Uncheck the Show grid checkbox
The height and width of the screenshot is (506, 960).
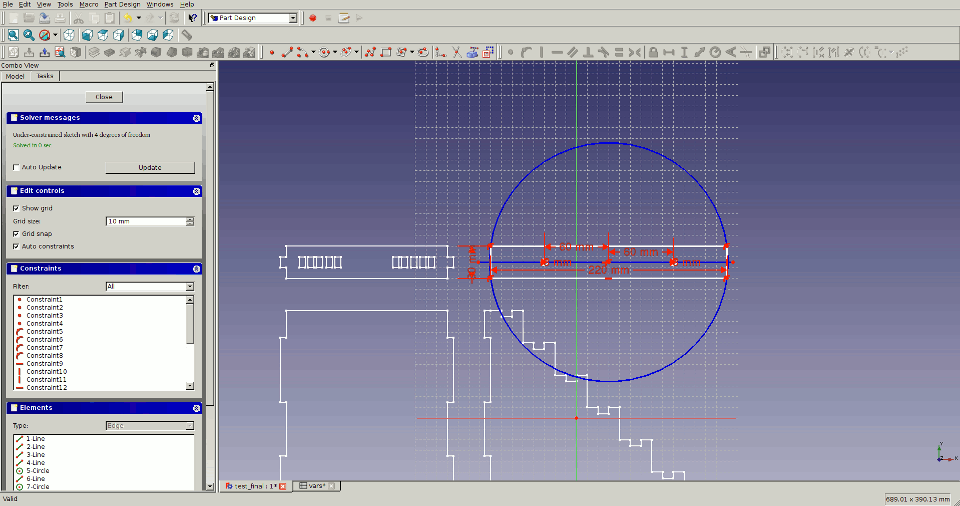pyautogui.click(x=16, y=208)
